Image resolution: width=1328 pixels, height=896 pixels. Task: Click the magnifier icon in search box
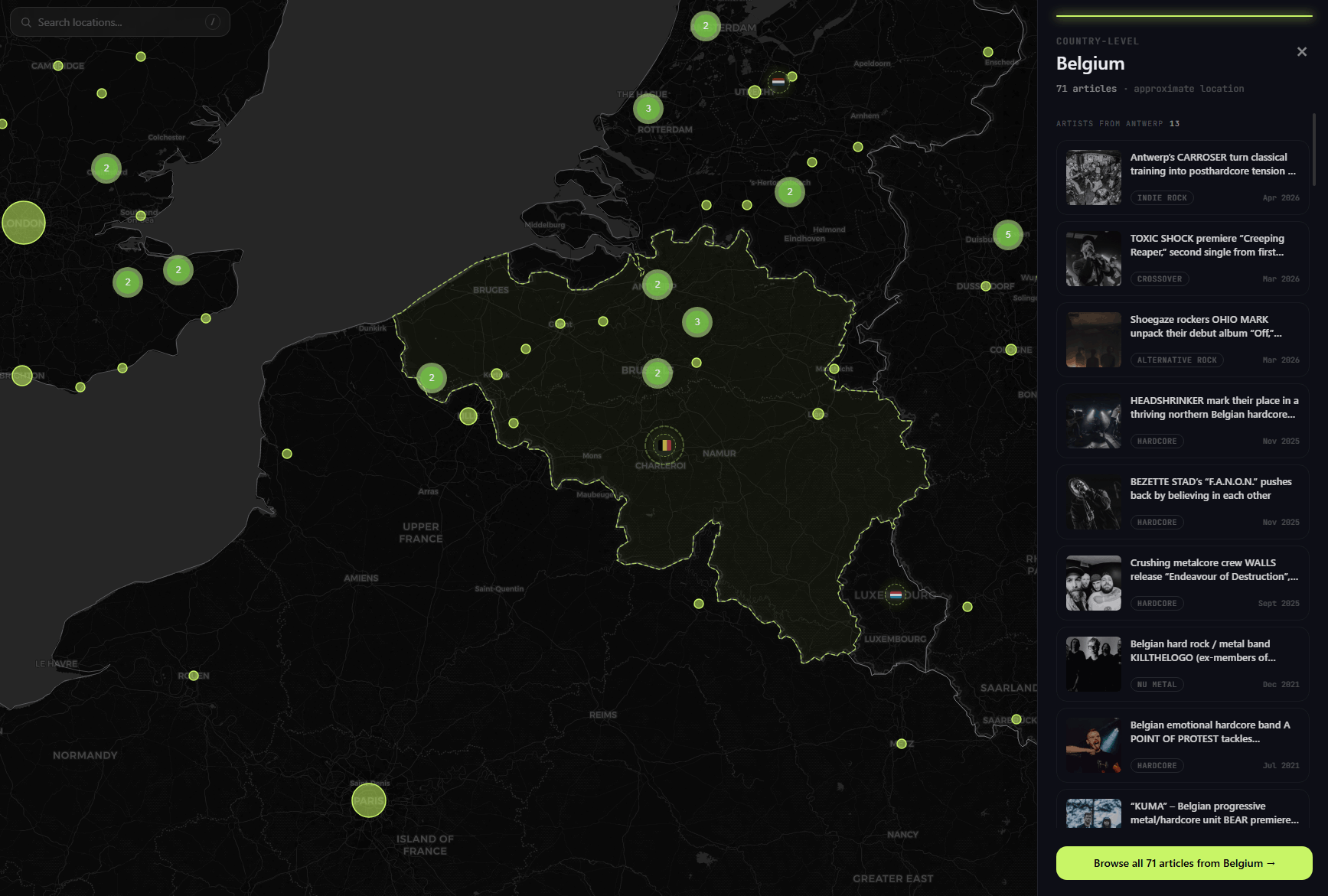[x=26, y=23]
